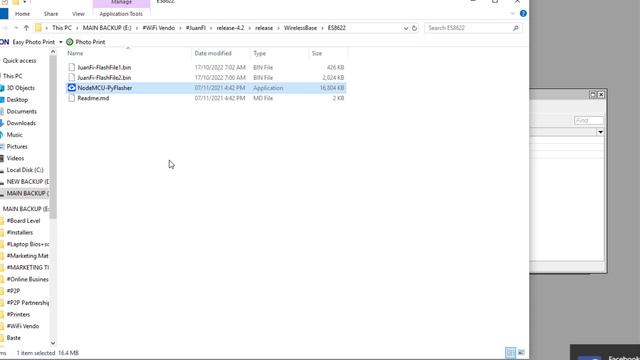The width and height of the screenshot is (640, 360).
Task: Click the Up one level arrow
Action: [x=26, y=28]
